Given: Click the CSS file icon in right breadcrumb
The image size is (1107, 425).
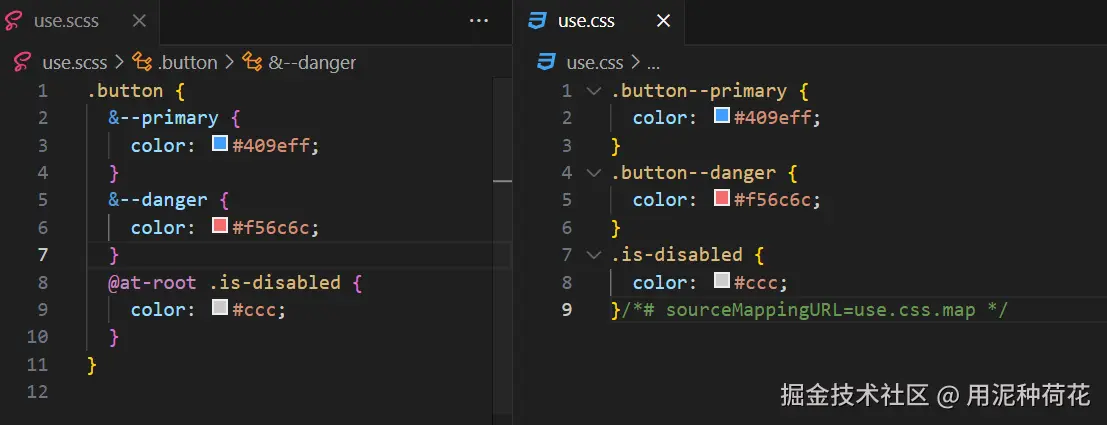Looking at the screenshot, I should [x=546, y=62].
